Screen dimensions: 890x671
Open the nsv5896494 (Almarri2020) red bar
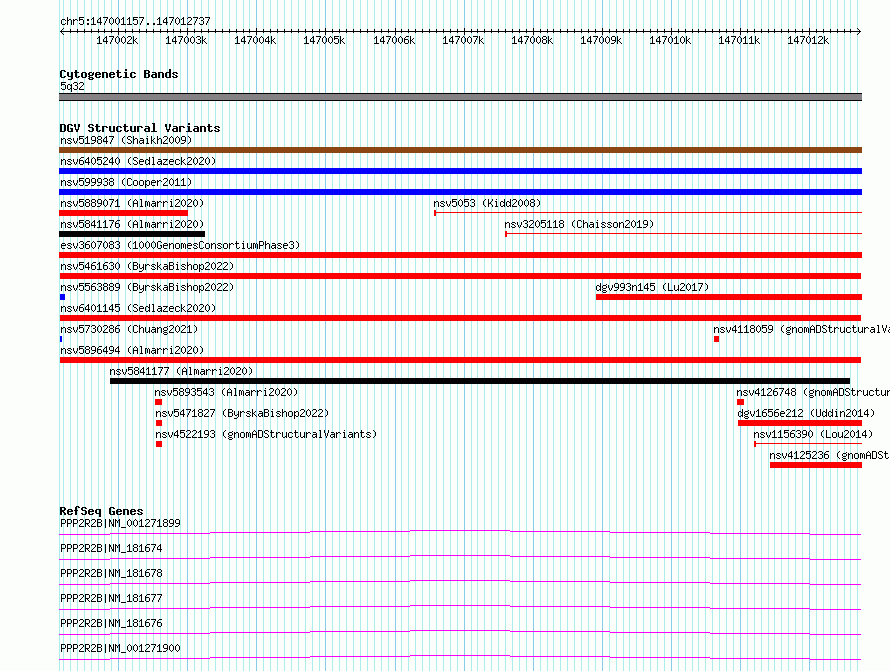click(x=460, y=360)
